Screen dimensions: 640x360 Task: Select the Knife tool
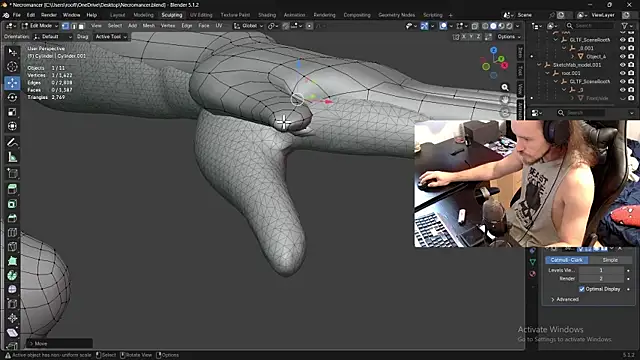(12, 247)
